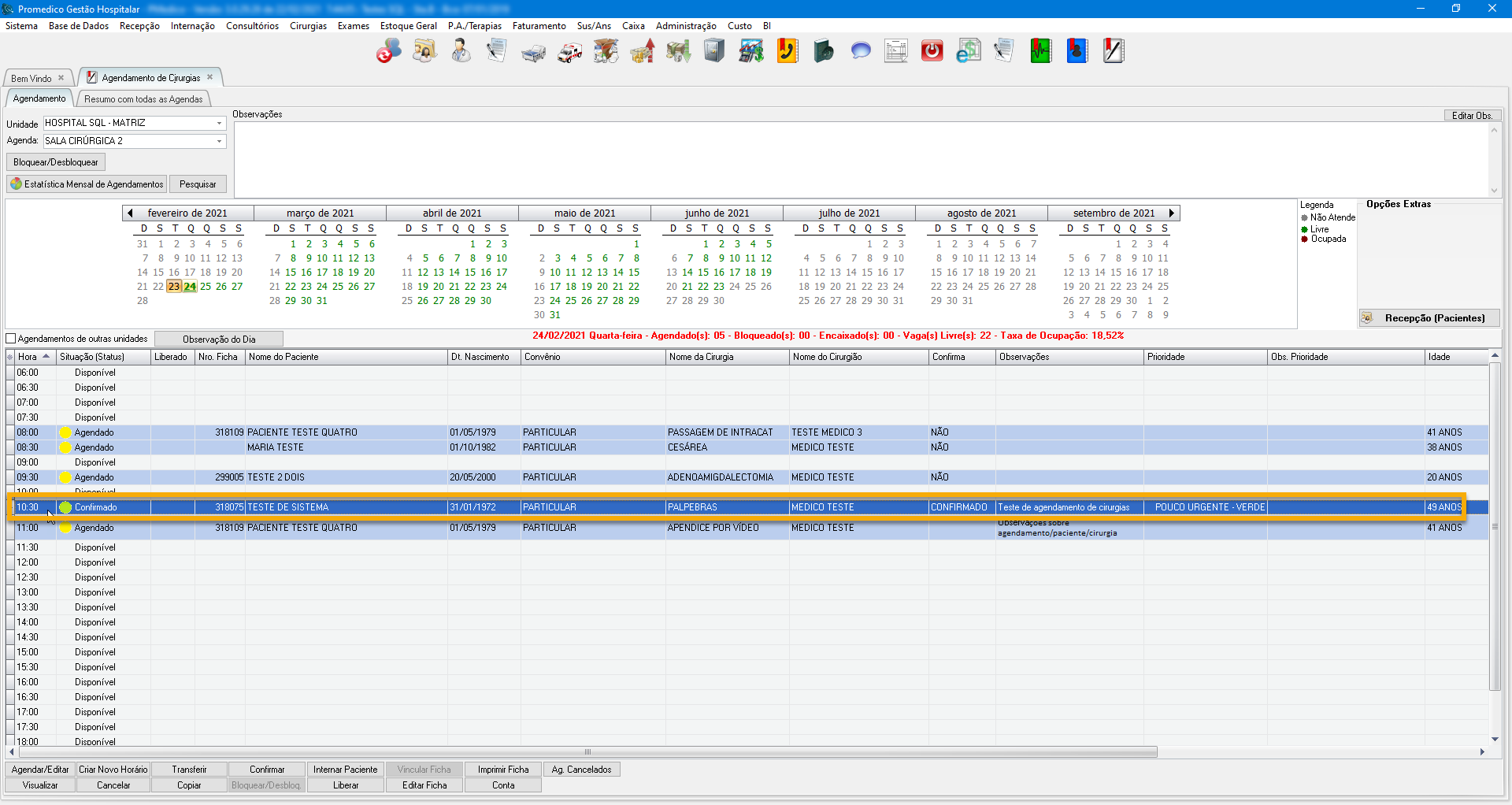Go to previous month with left arrow
The height and width of the screenshot is (805, 1512).
[130, 213]
